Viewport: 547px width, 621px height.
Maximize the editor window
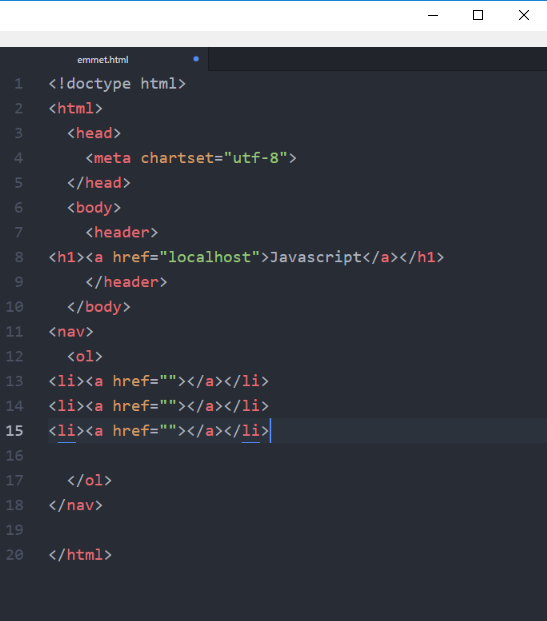(478, 15)
